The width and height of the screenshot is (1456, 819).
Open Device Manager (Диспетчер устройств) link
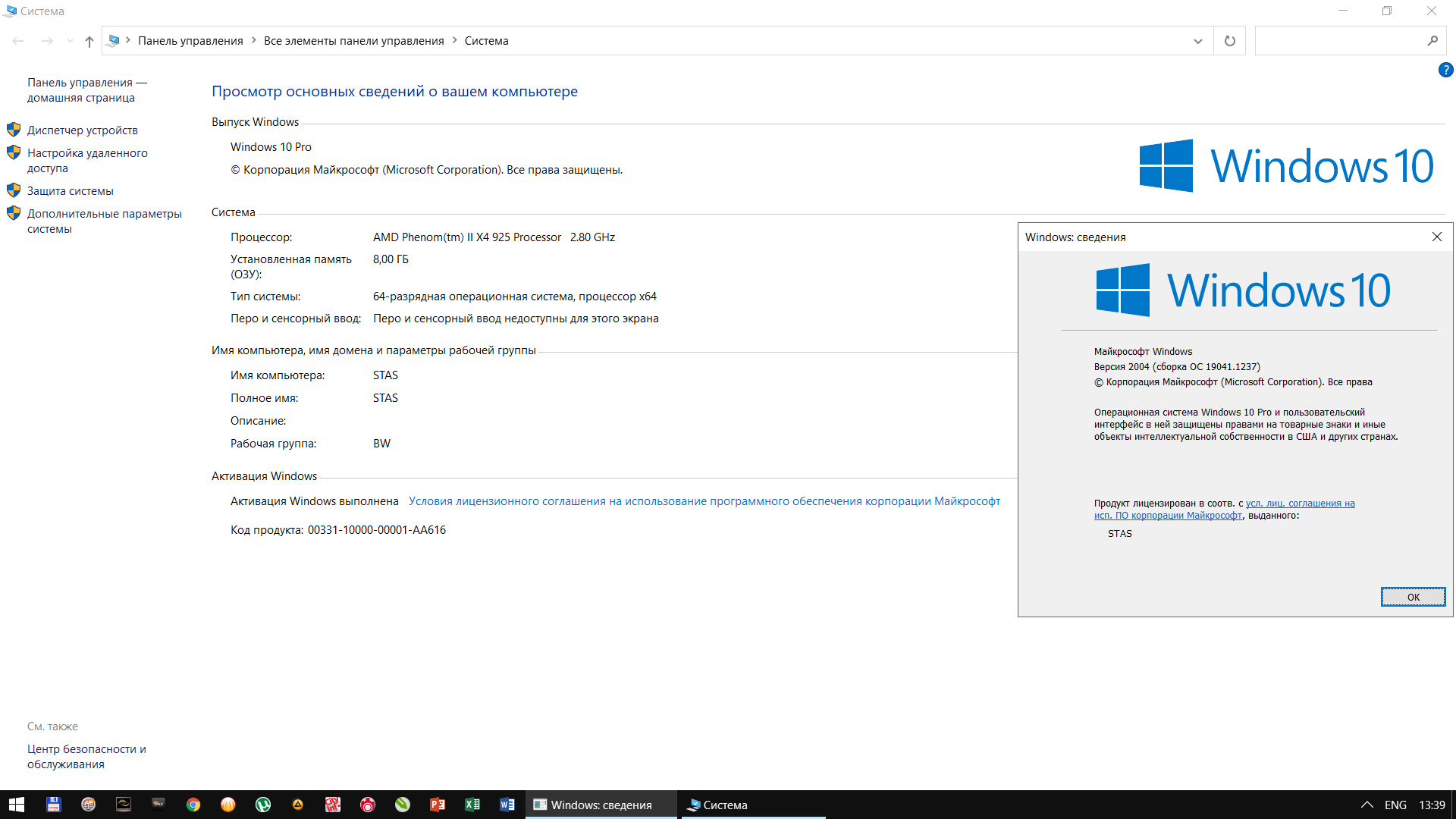point(82,130)
